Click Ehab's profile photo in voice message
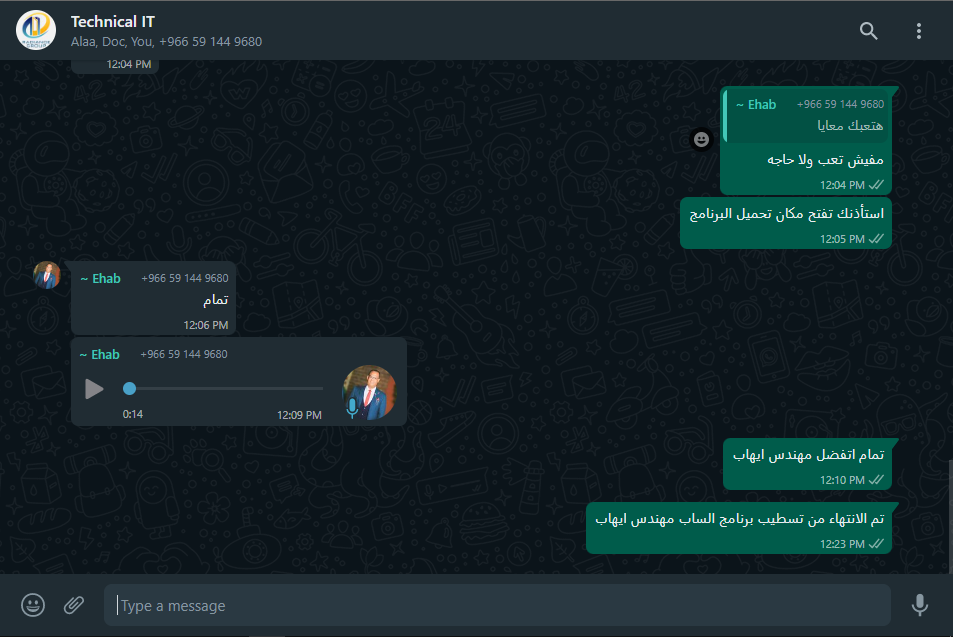Image resolution: width=953 pixels, height=637 pixels. (370, 392)
